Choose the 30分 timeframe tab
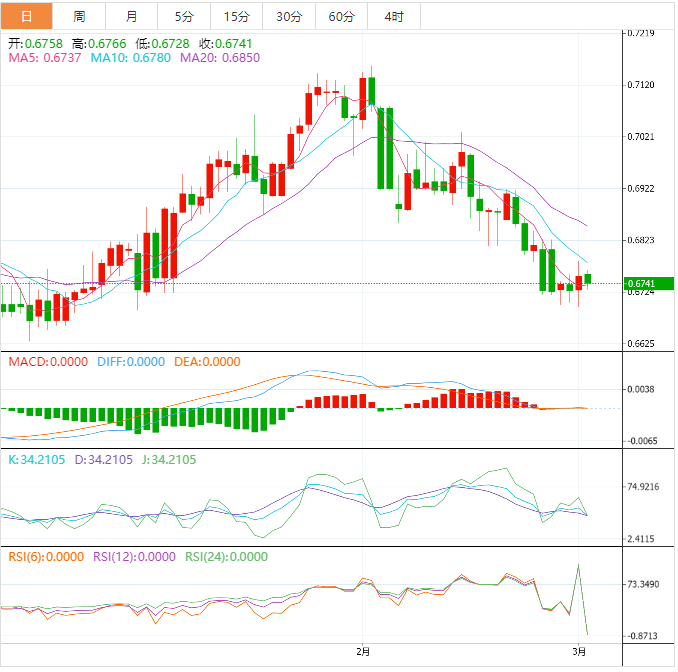 tap(289, 16)
